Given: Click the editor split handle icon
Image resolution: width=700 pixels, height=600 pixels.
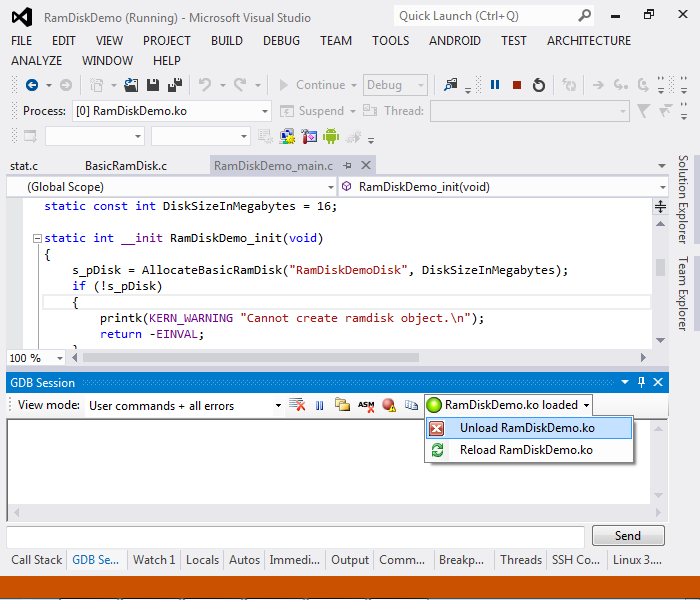Looking at the screenshot, I should pyautogui.click(x=660, y=206).
